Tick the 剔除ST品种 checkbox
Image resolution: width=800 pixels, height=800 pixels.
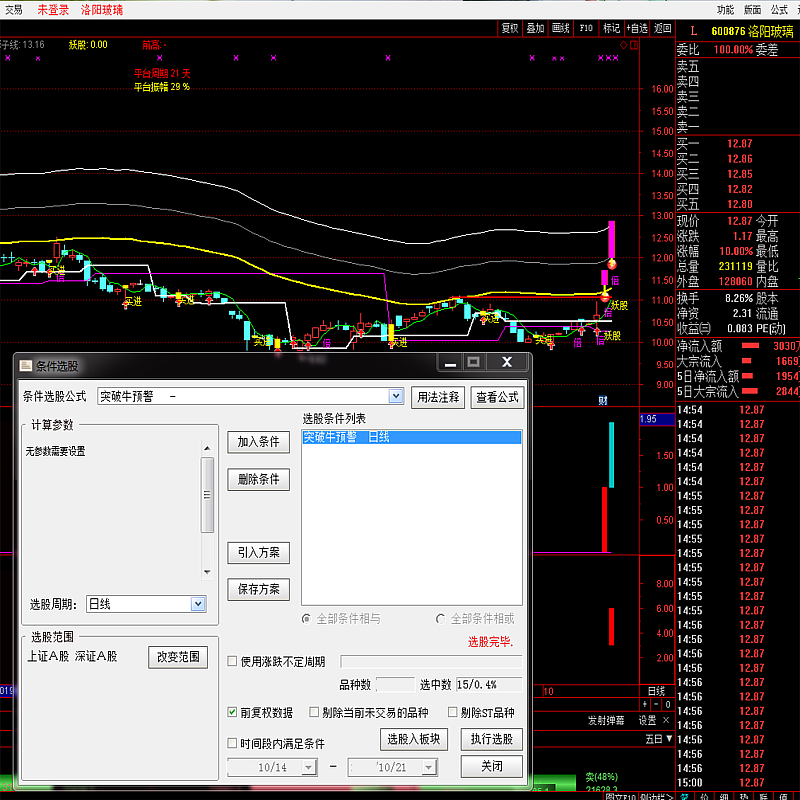point(453,713)
